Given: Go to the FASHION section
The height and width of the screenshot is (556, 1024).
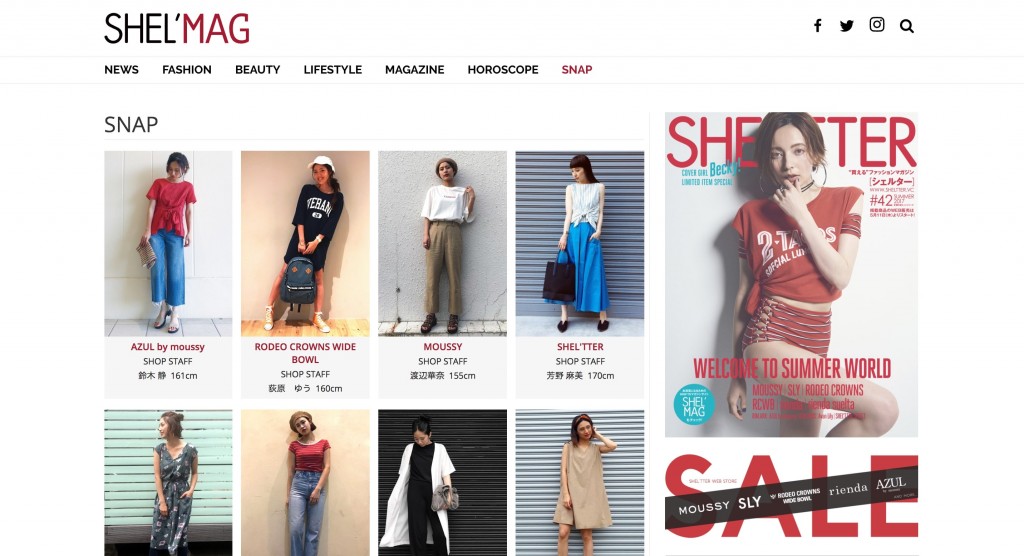Looking at the screenshot, I should [x=187, y=70].
